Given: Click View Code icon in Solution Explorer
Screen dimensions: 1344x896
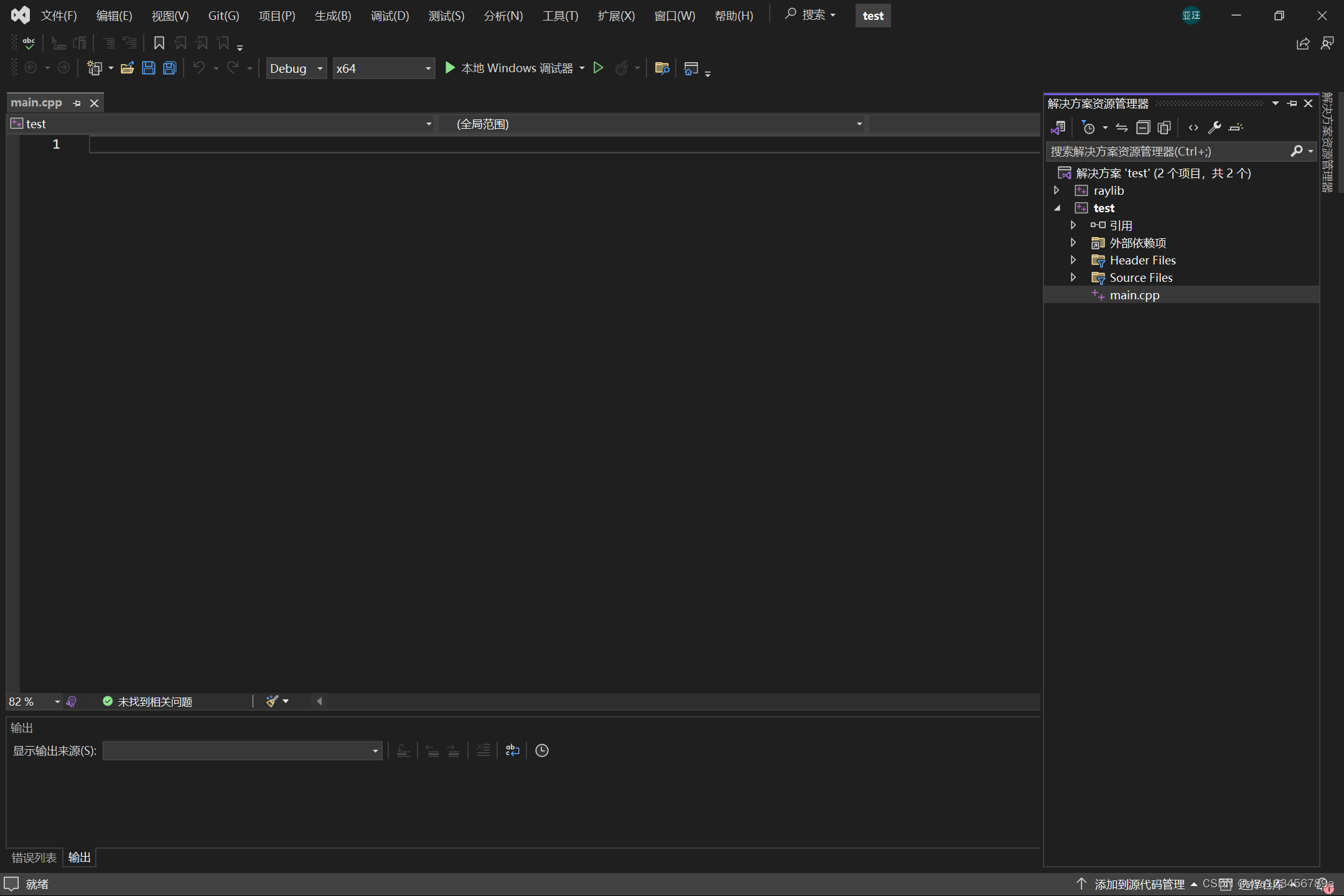Looking at the screenshot, I should pos(1193,128).
